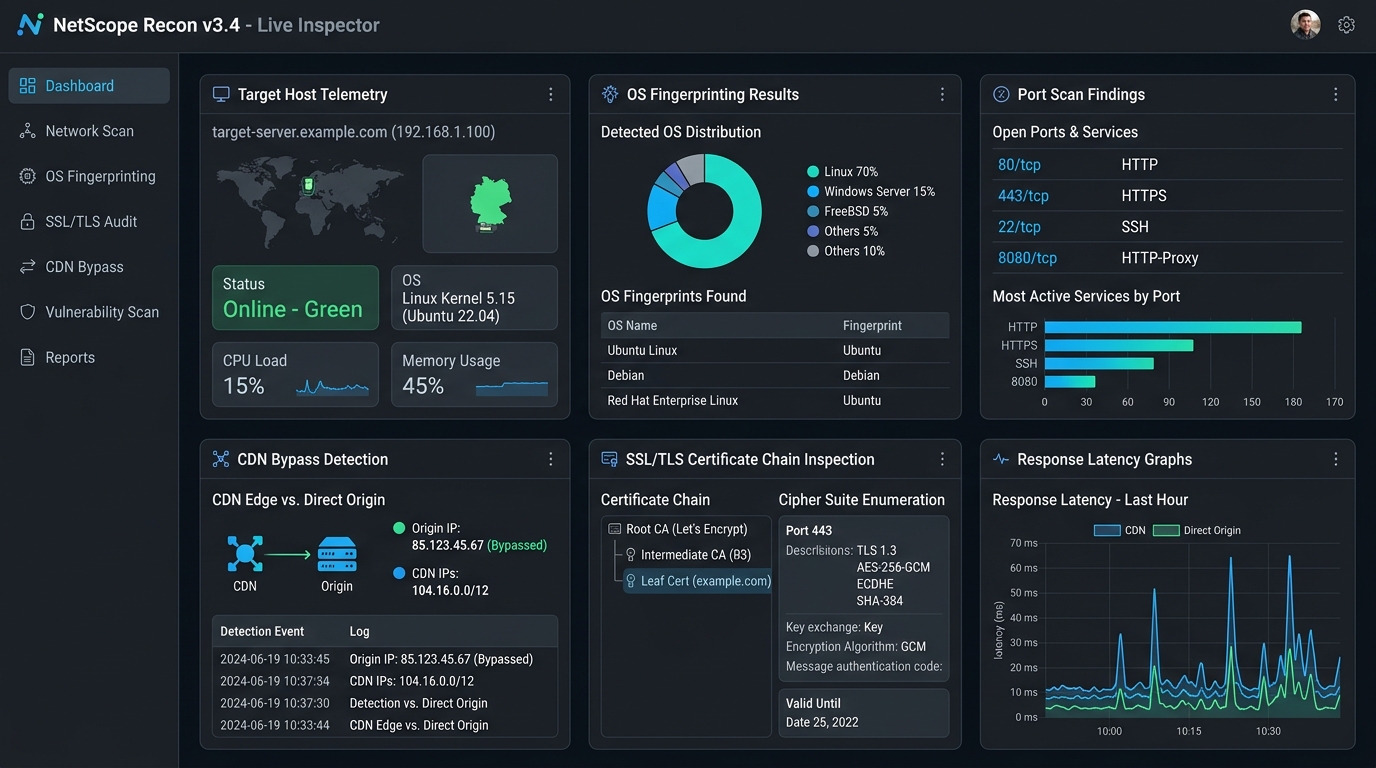Open the SSL/TLS Audit section
The image size is (1376, 768).
[89, 222]
